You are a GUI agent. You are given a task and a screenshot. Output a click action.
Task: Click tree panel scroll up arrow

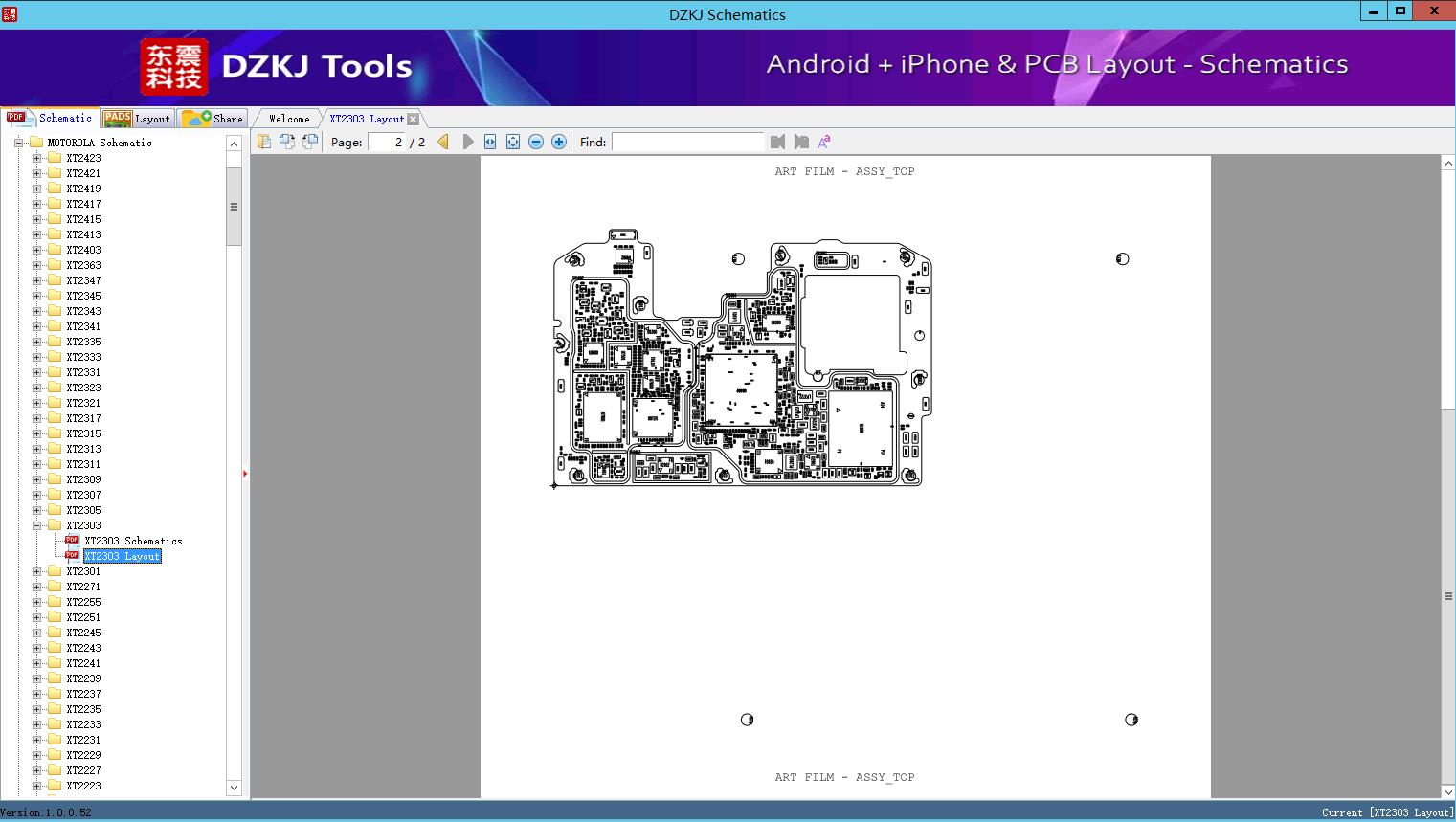pos(234,144)
